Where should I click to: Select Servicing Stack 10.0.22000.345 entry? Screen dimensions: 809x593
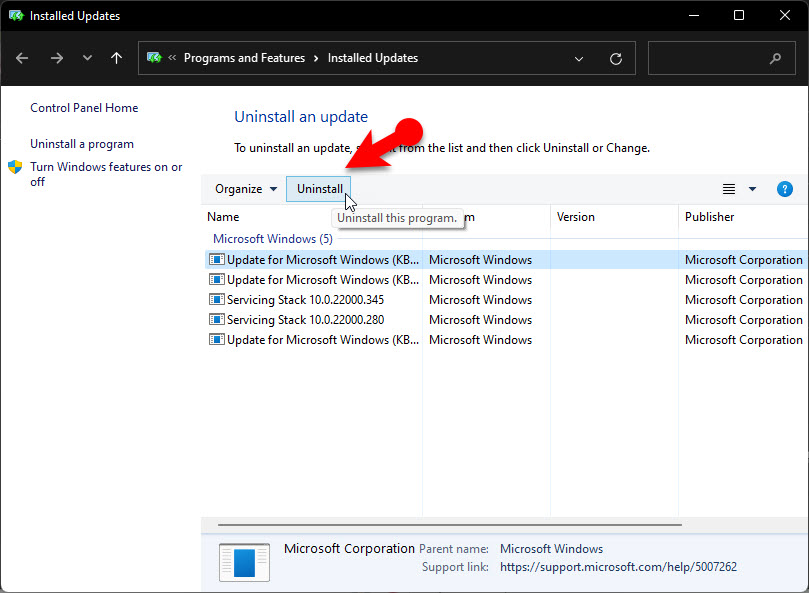pos(305,300)
